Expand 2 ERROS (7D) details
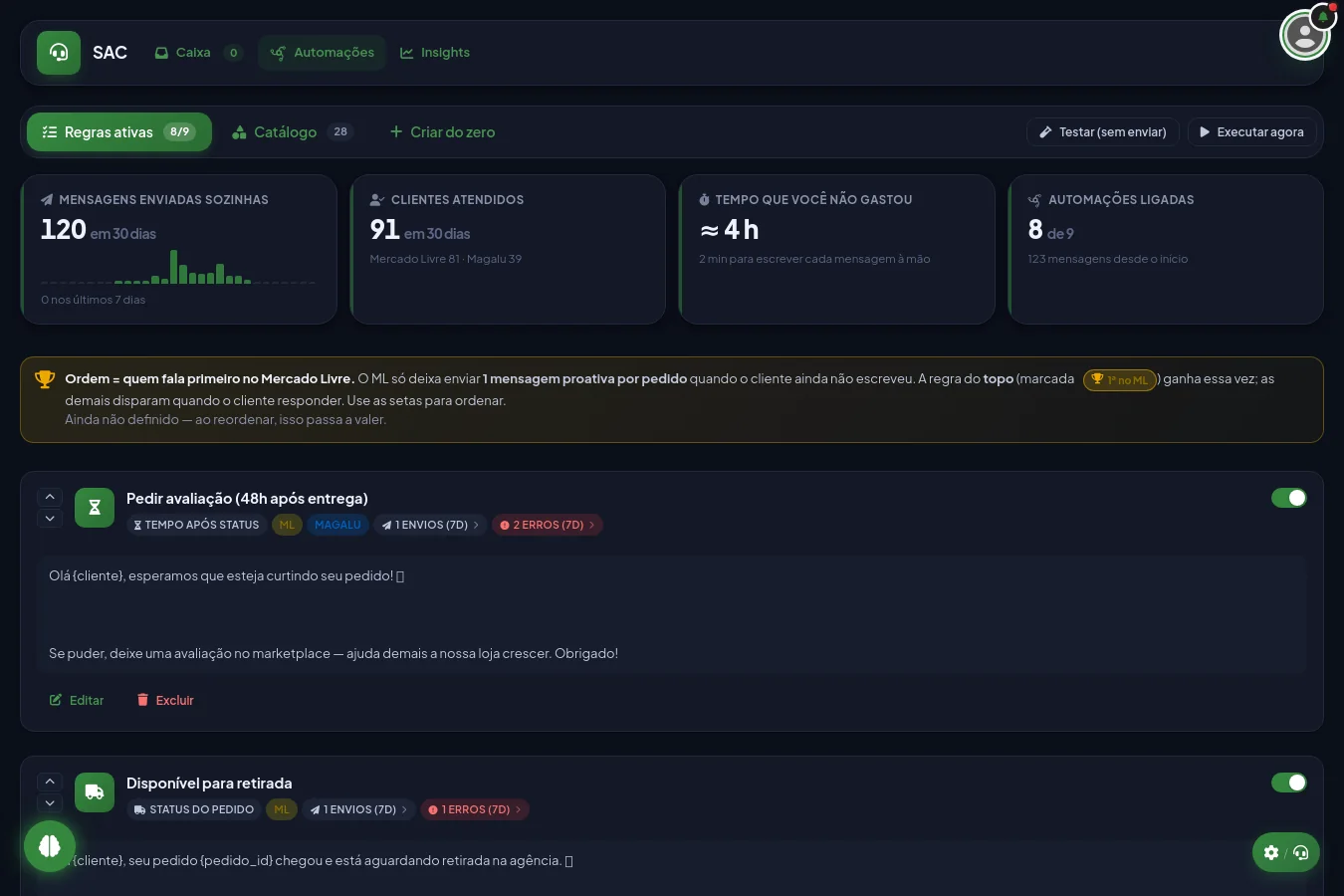Viewport: 1344px width, 896px height. (x=548, y=525)
